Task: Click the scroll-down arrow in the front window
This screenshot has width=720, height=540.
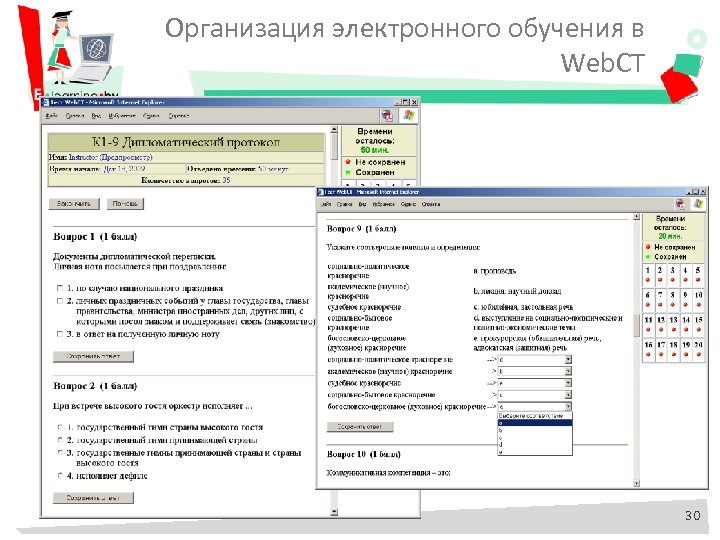Action: pos(636,483)
